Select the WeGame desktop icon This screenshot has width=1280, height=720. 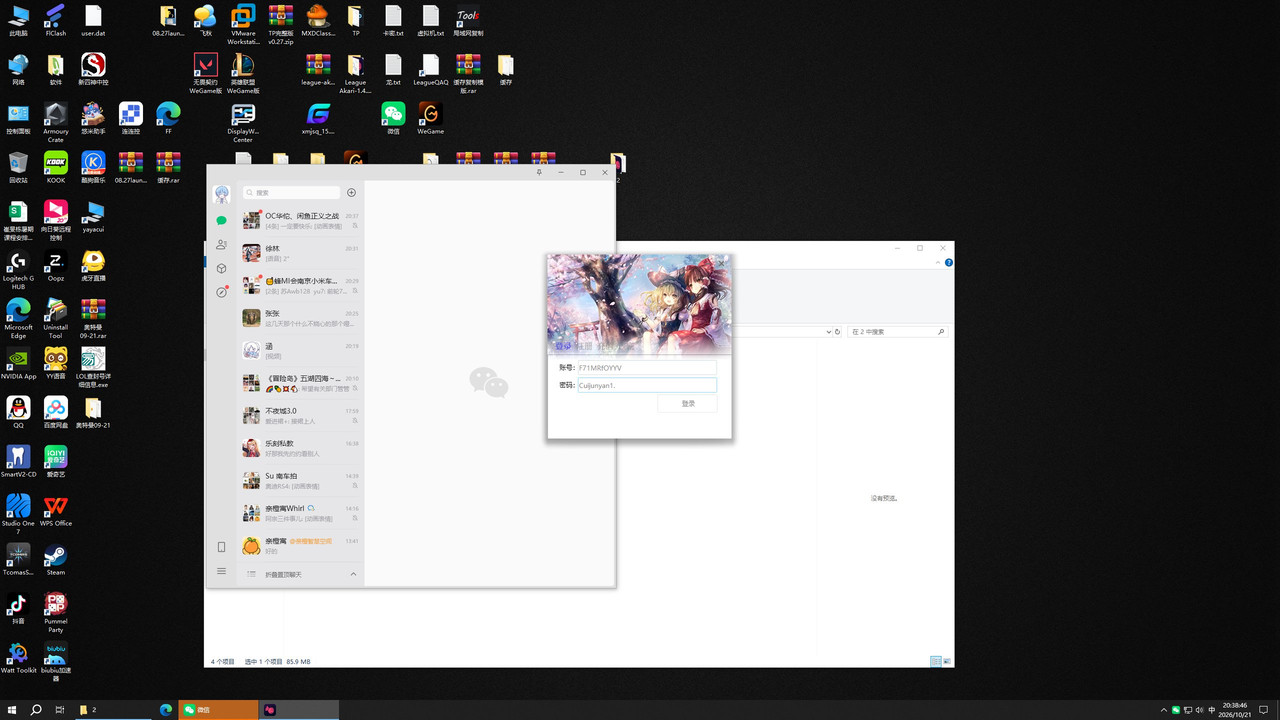431,118
